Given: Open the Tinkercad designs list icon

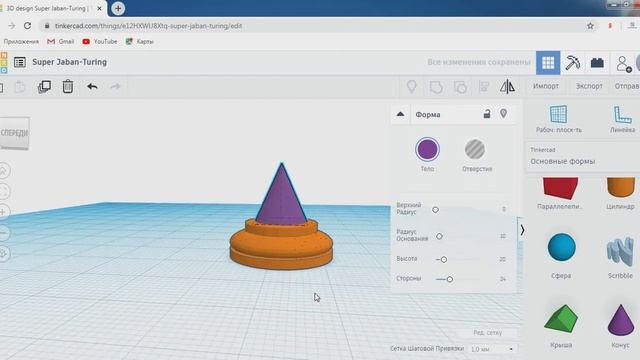Looking at the screenshot, I should [20, 62].
